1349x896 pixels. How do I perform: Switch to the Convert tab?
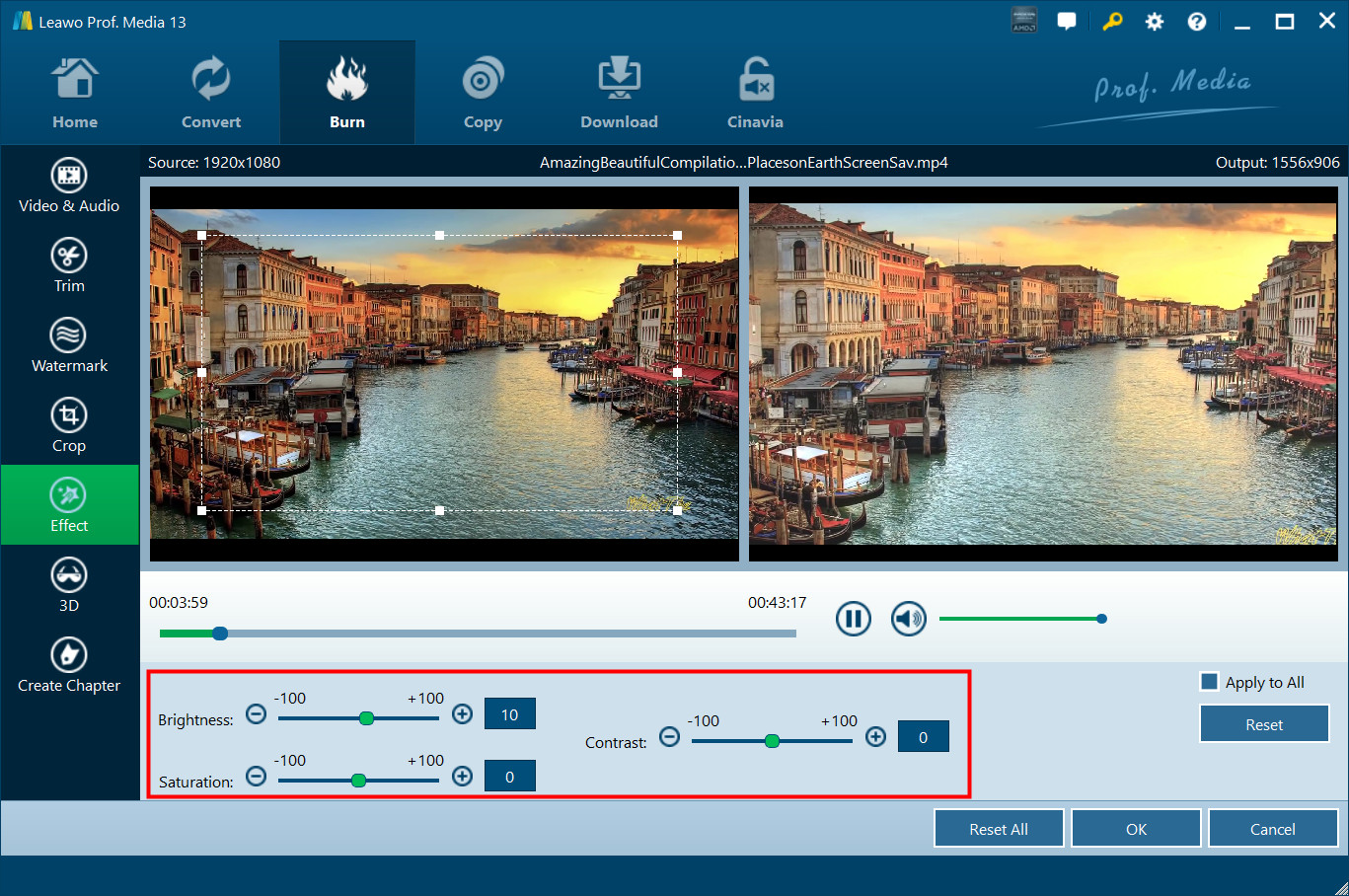click(x=211, y=94)
